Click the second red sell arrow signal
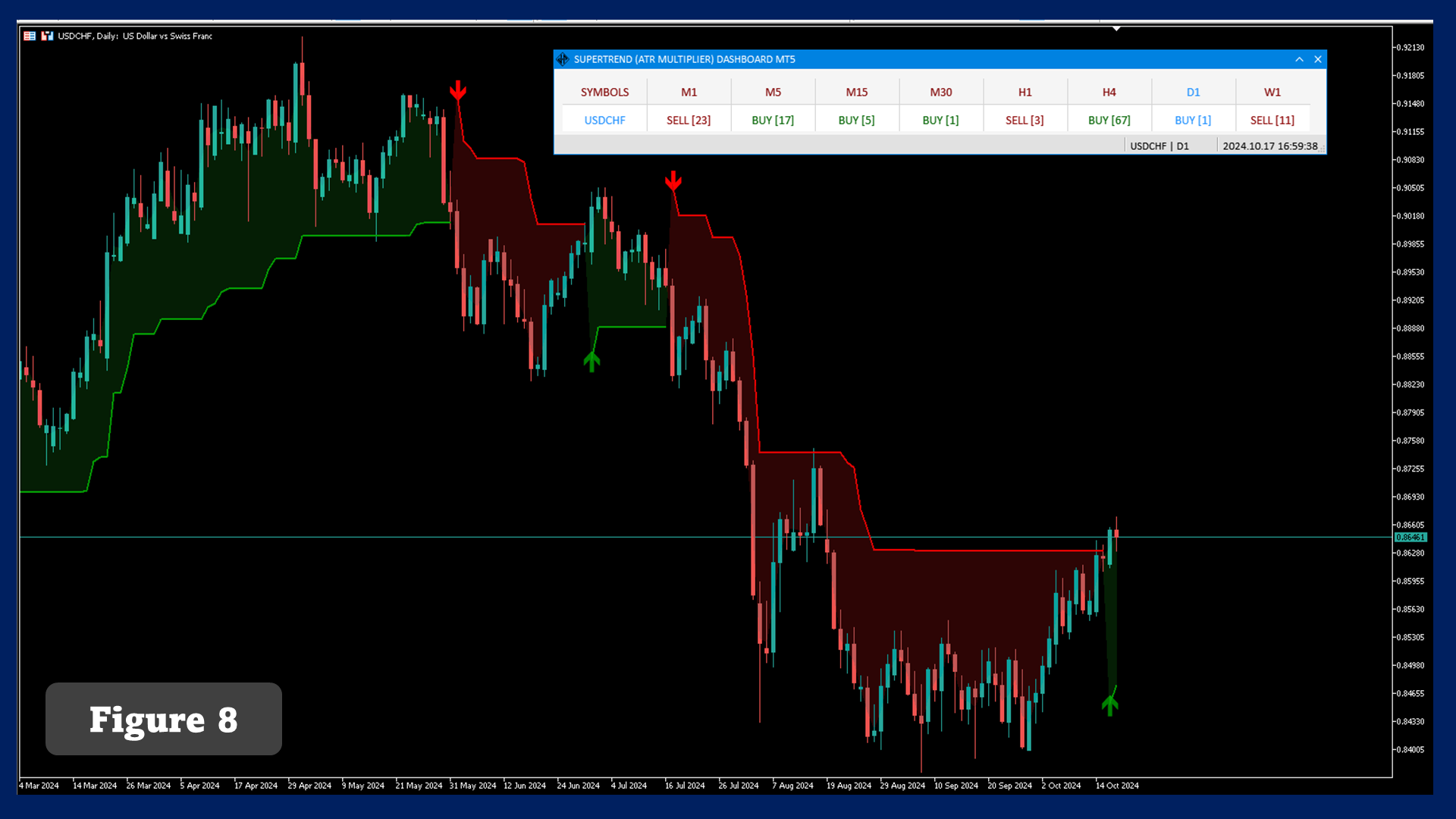The width and height of the screenshot is (1456, 819). coord(673,181)
